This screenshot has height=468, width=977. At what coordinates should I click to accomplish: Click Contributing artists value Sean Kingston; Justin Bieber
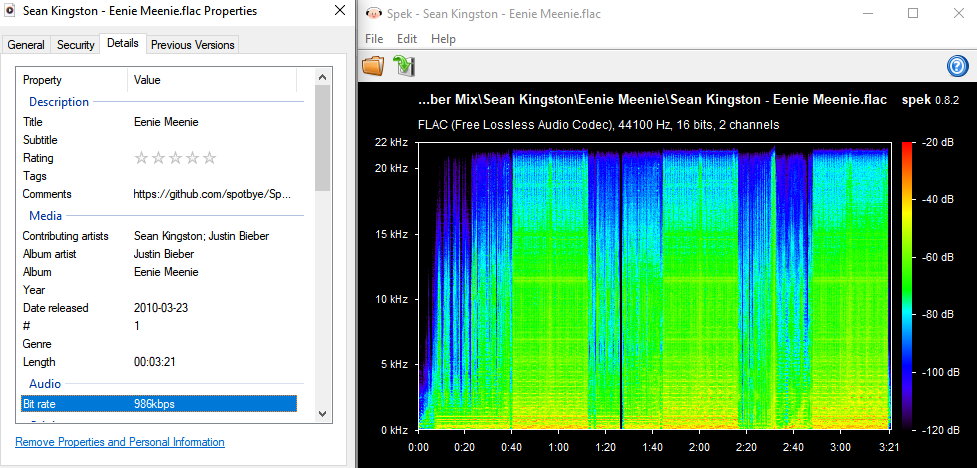tap(201, 236)
